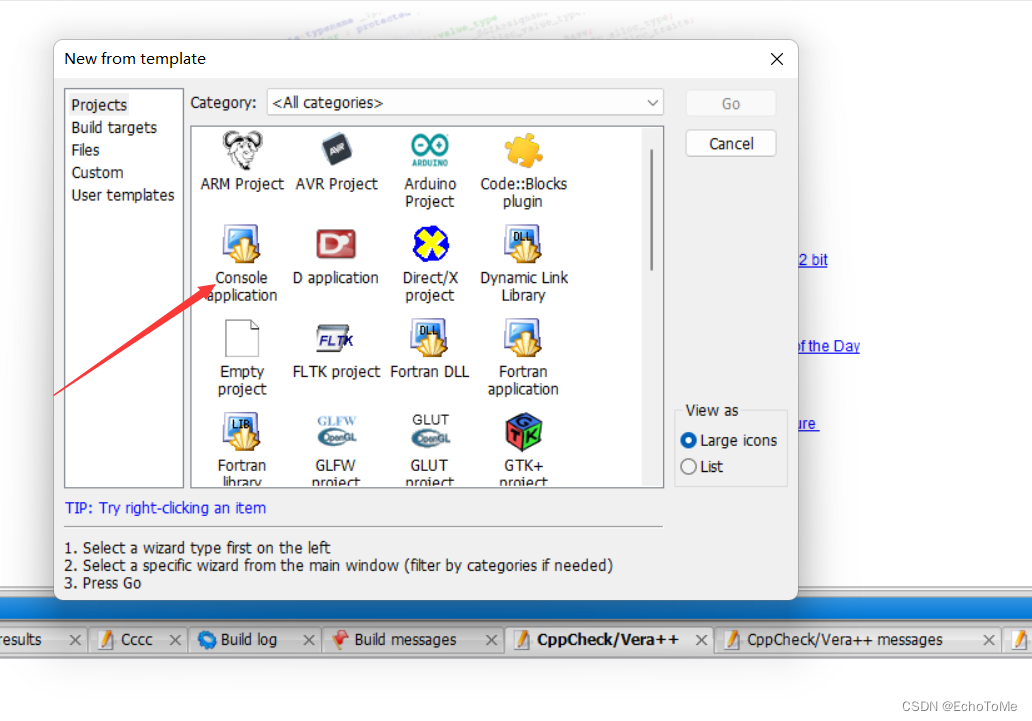The width and height of the screenshot is (1032, 721).
Task: Choose the FLTK project template
Action: tap(336, 350)
